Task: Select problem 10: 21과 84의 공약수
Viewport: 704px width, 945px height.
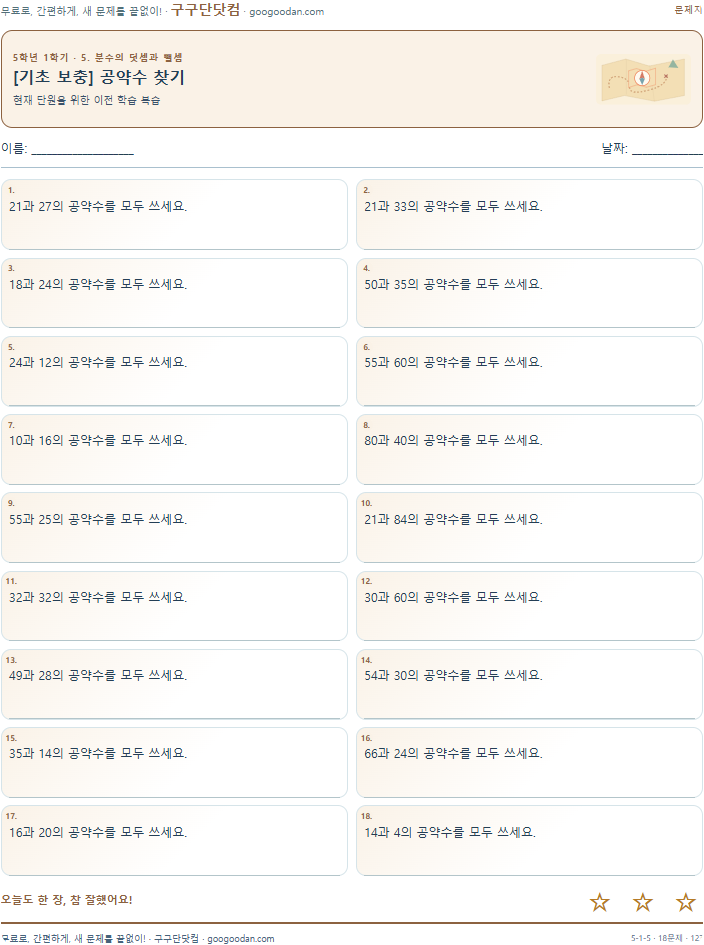Action: pos(529,527)
